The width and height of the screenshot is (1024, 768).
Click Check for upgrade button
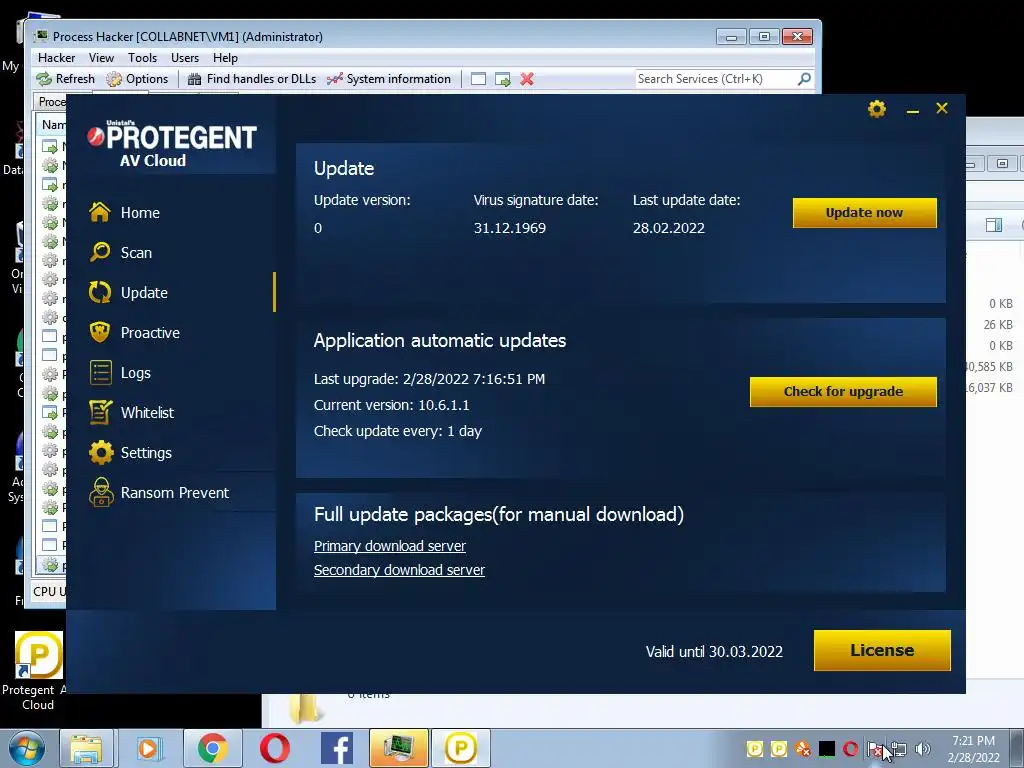tap(843, 392)
